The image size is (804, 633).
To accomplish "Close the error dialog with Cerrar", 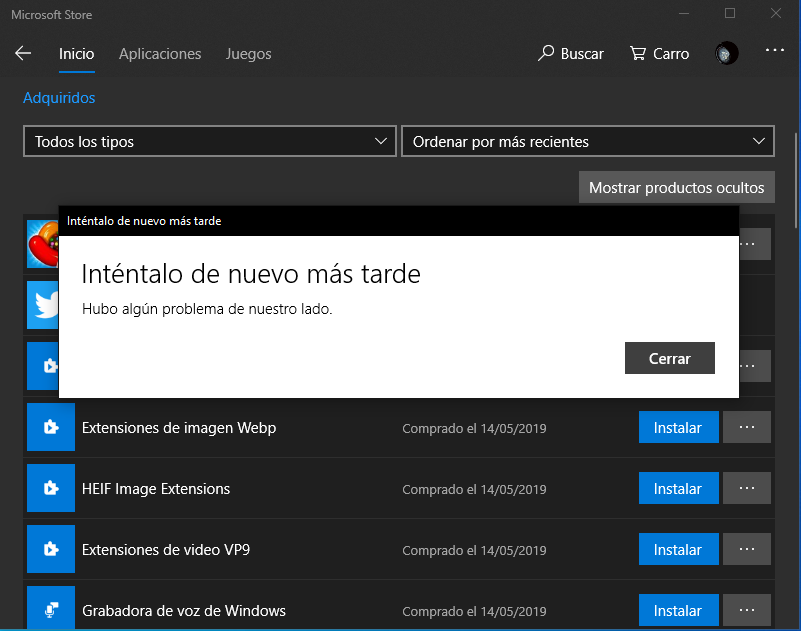I will [x=669, y=358].
